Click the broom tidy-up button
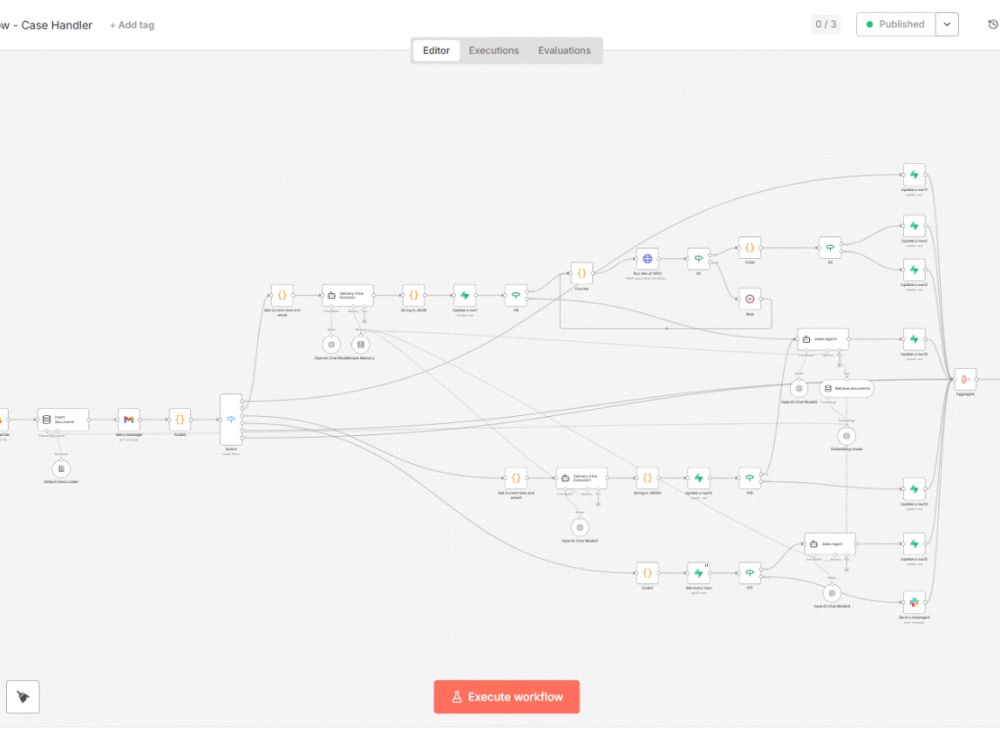 [23, 696]
